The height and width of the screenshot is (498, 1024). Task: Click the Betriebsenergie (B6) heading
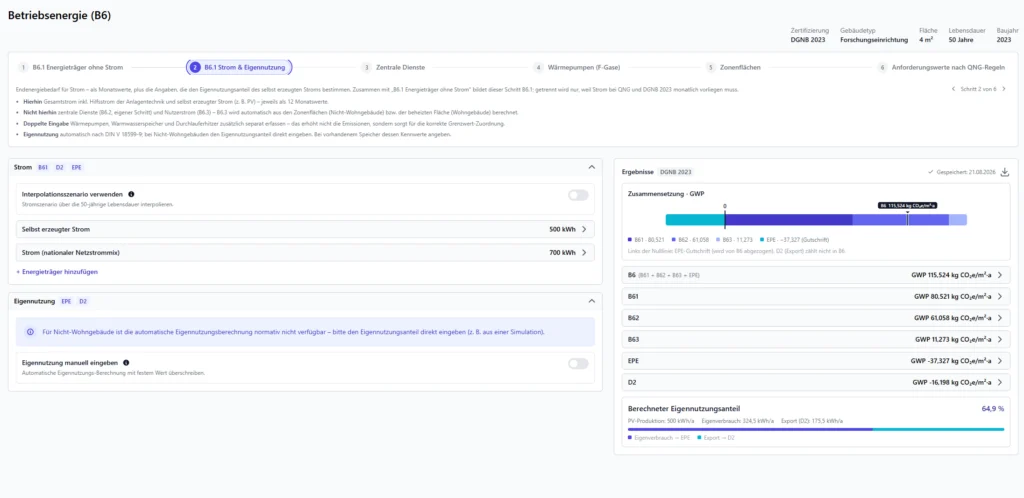point(59,16)
